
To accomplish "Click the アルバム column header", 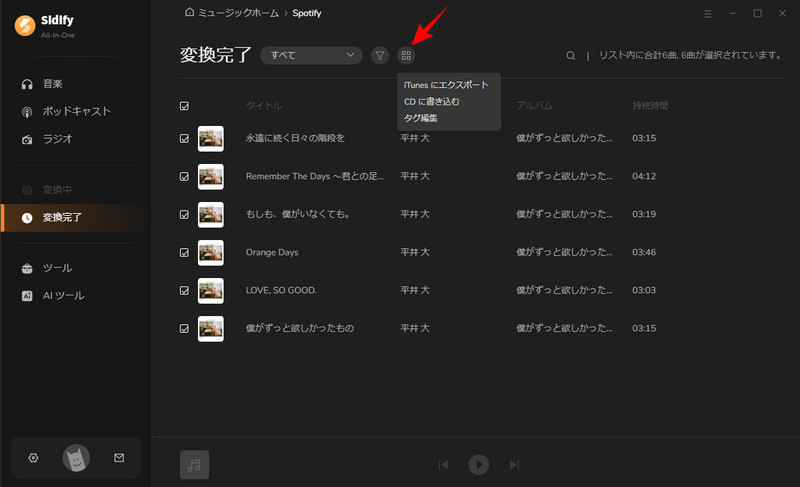I will (534, 106).
